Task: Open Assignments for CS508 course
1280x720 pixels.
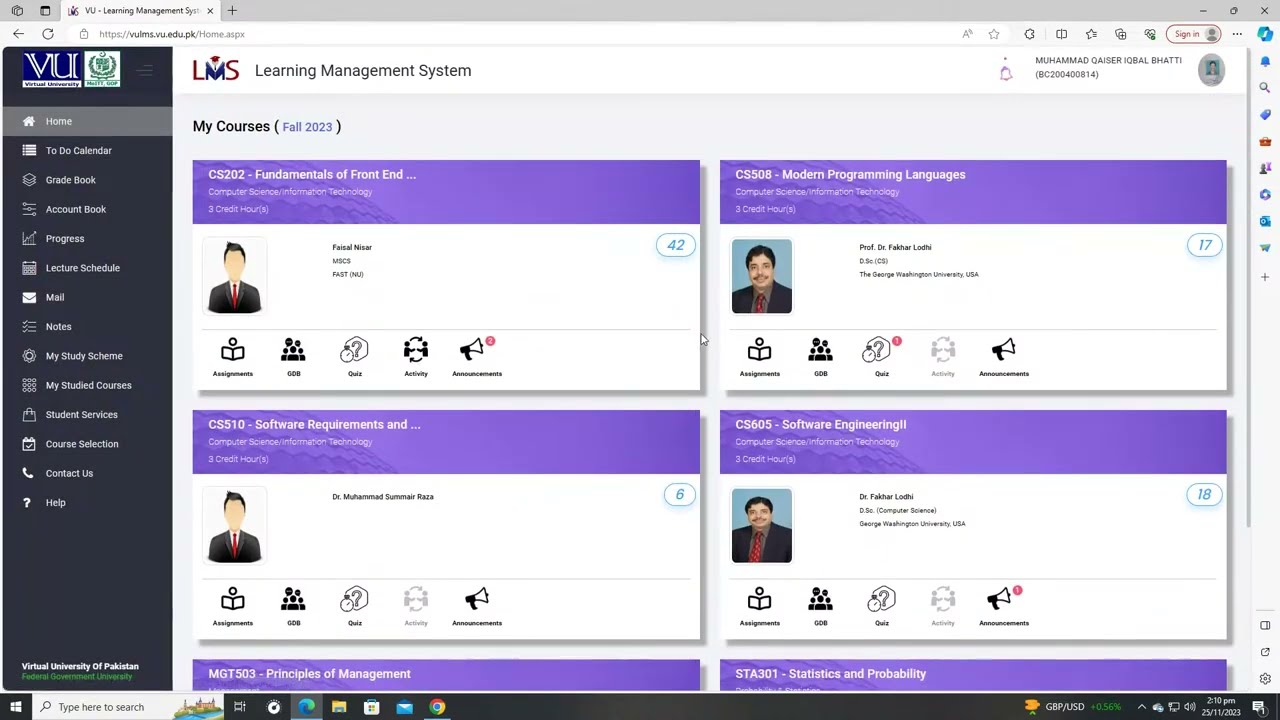Action: pyautogui.click(x=759, y=357)
